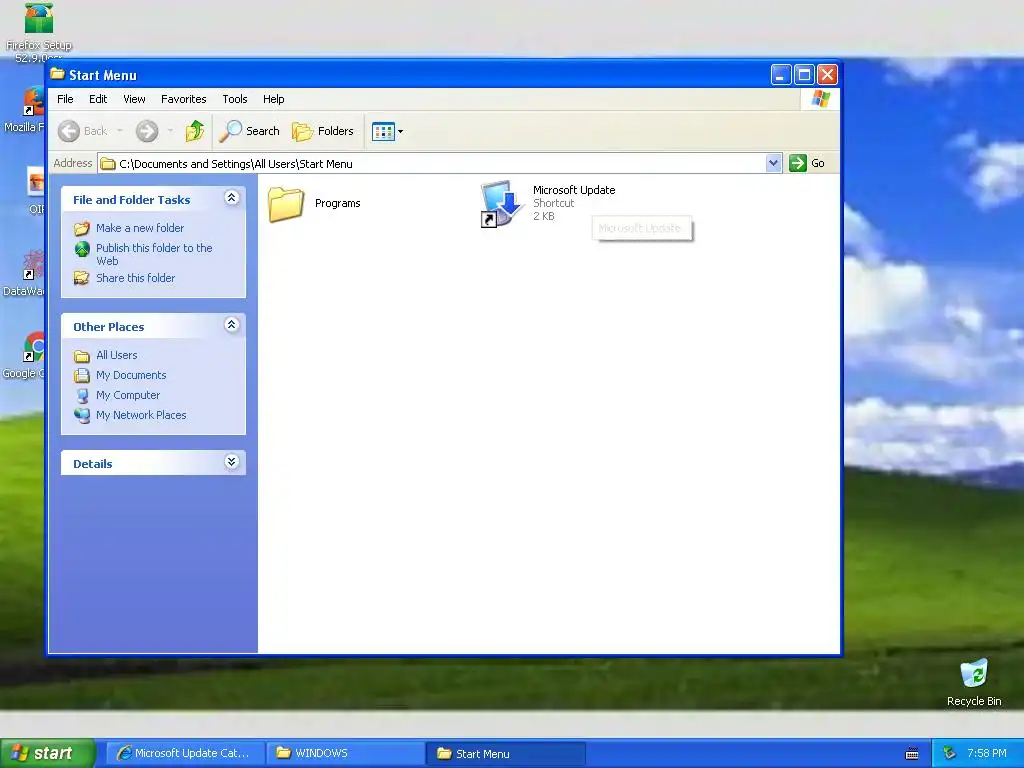
Task: Click the keyboard icon in the taskbar
Action: [912, 754]
